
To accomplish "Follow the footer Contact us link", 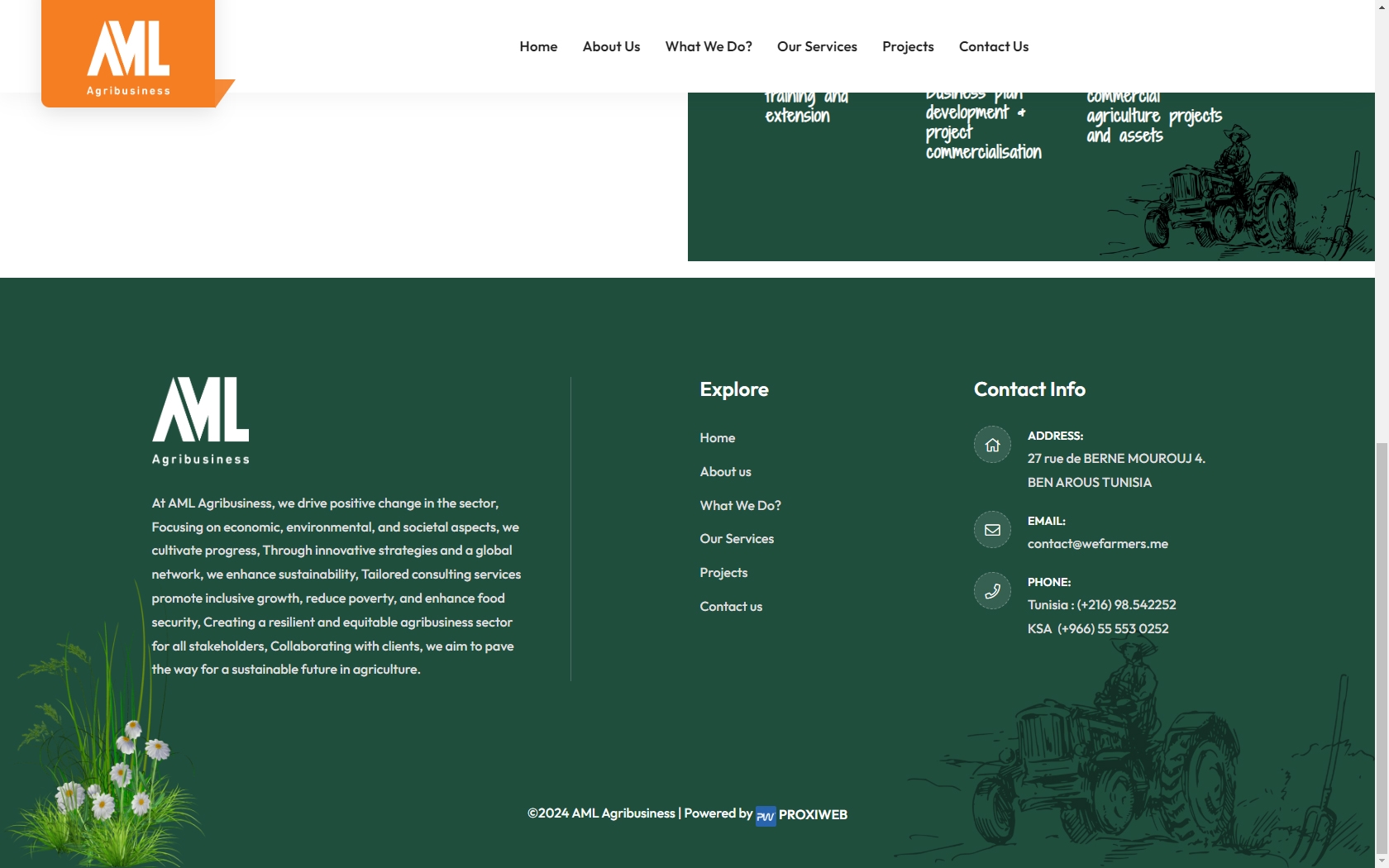I will click(731, 607).
